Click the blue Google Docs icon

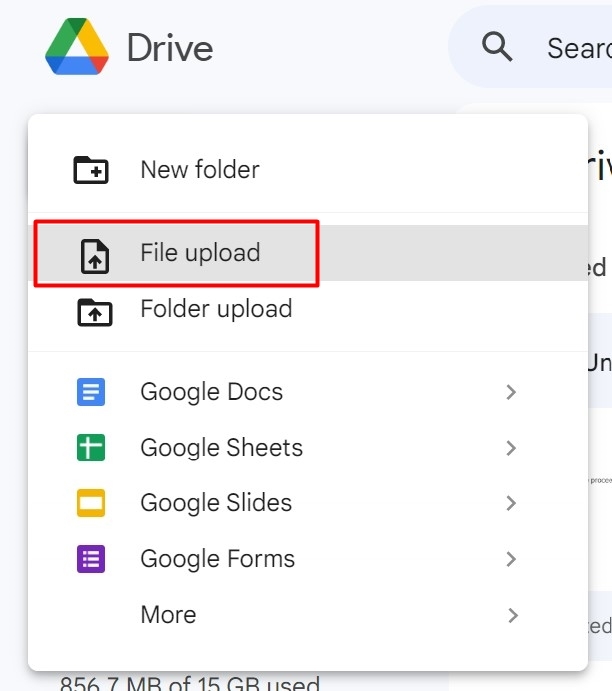click(91, 392)
